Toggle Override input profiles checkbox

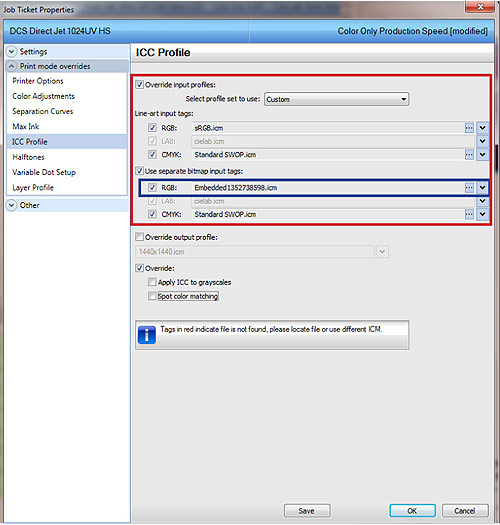139,85
